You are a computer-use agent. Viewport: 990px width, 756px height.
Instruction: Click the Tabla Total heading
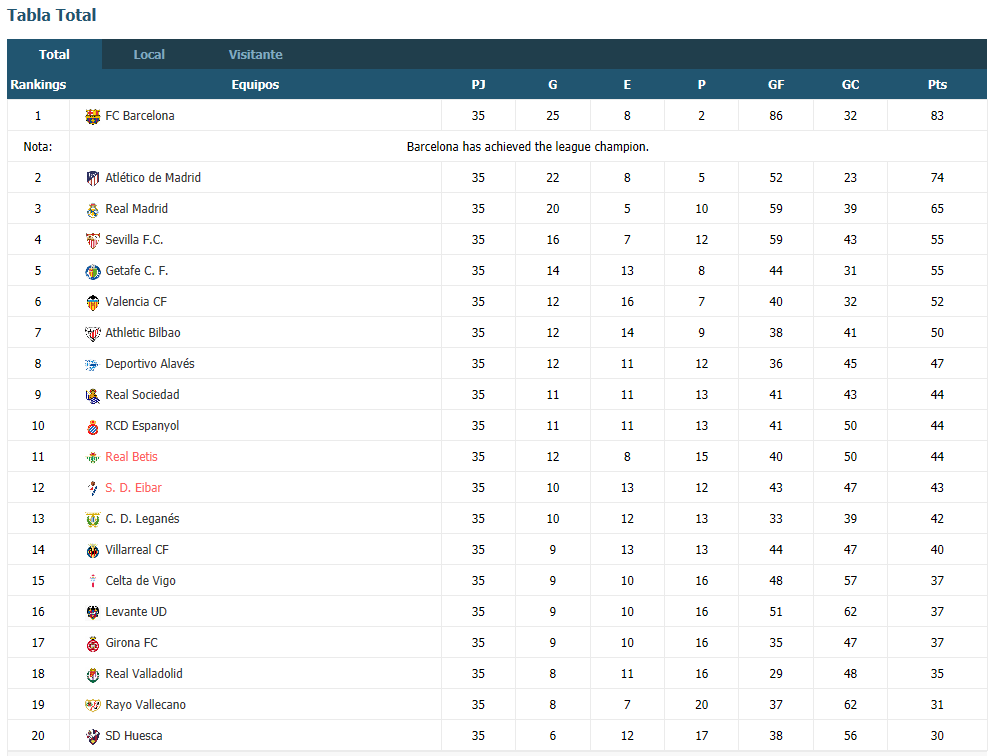pyautogui.click(x=52, y=15)
